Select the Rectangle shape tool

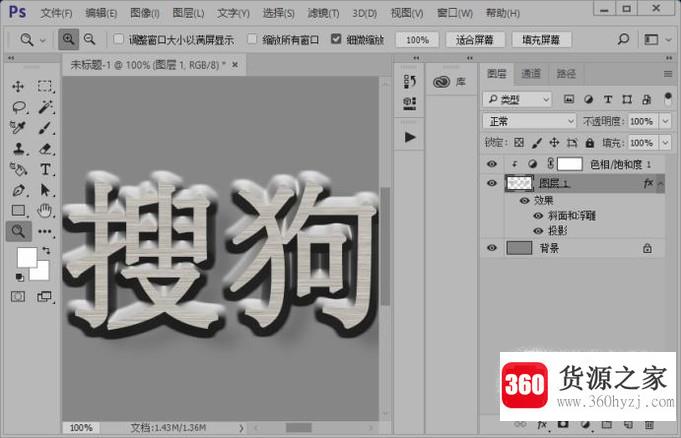[18, 210]
